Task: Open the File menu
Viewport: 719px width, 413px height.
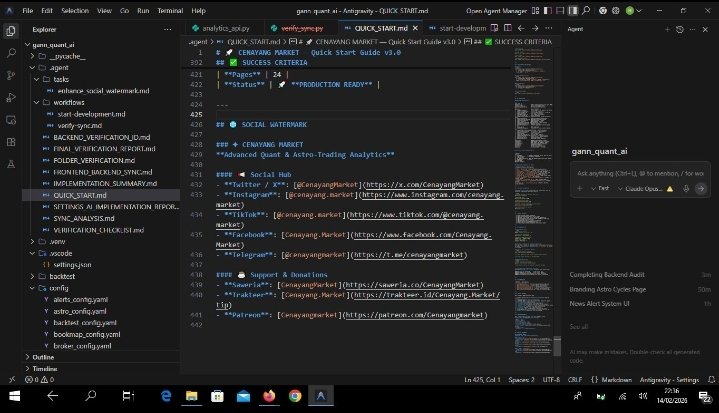Action: coord(28,11)
